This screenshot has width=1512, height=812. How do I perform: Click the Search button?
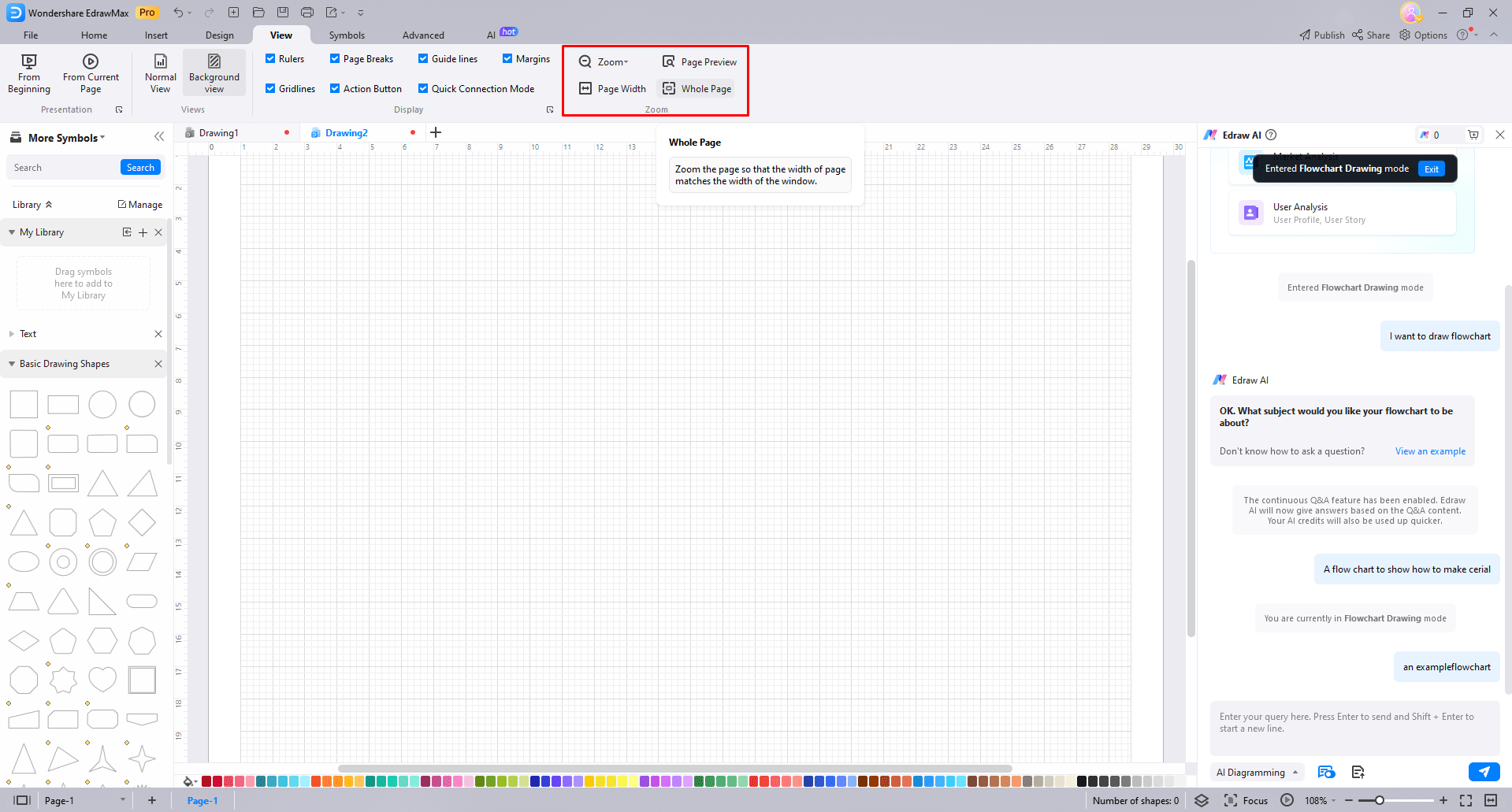(x=140, y=168)
